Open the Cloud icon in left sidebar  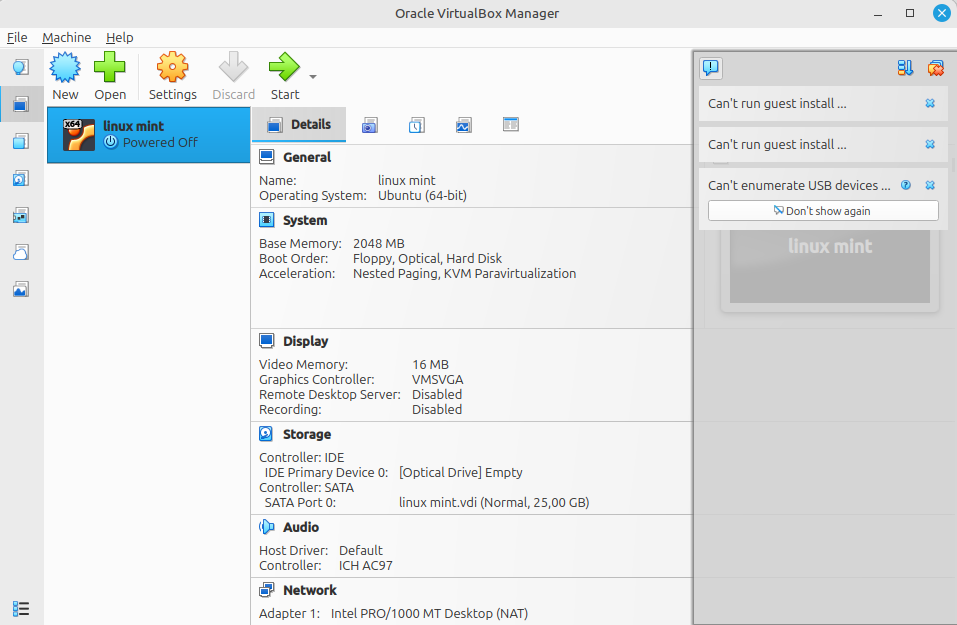21,252
